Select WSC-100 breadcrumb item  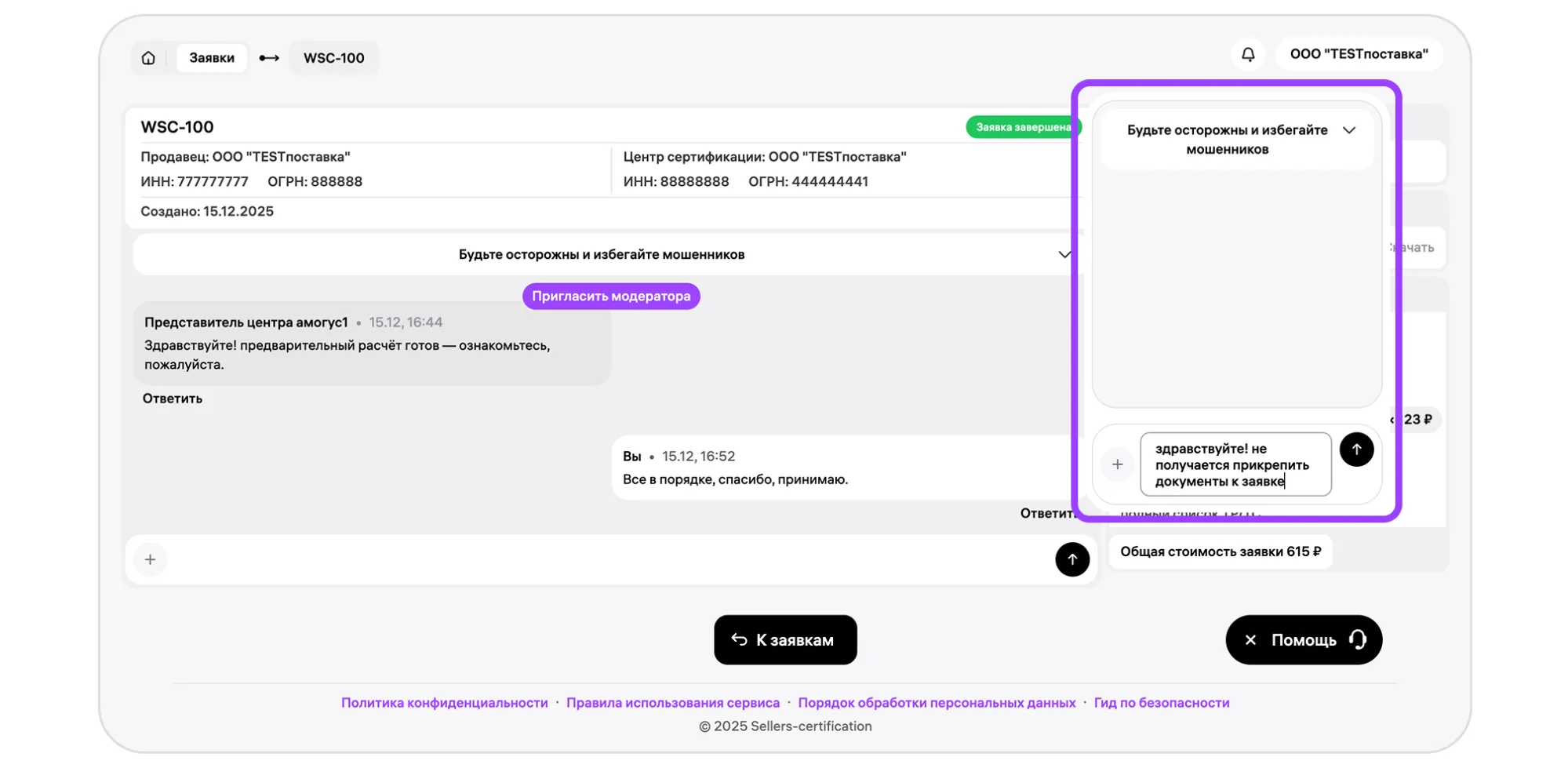(333, 58)
